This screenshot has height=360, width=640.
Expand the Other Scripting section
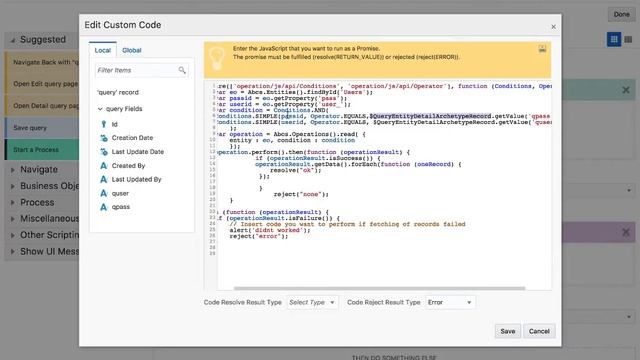[x=13, y=236]
